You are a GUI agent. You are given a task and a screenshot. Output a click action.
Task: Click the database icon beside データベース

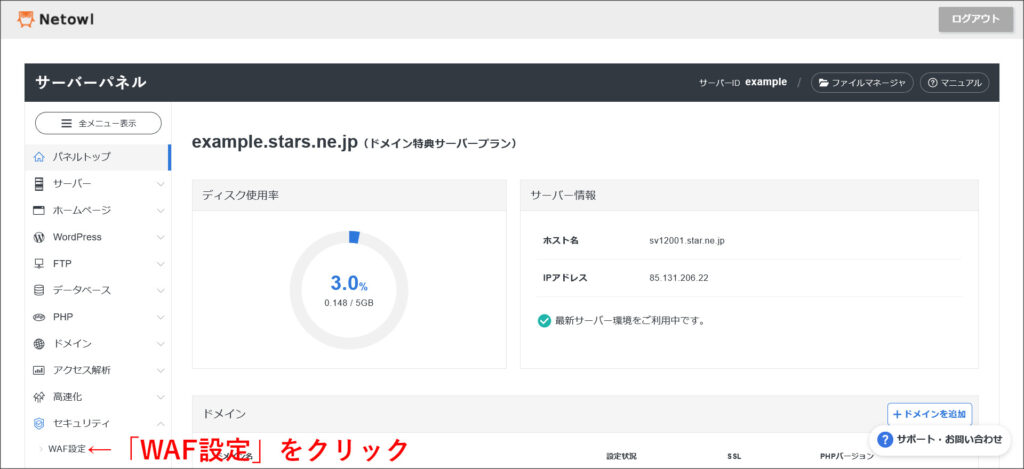click(39, 290)
